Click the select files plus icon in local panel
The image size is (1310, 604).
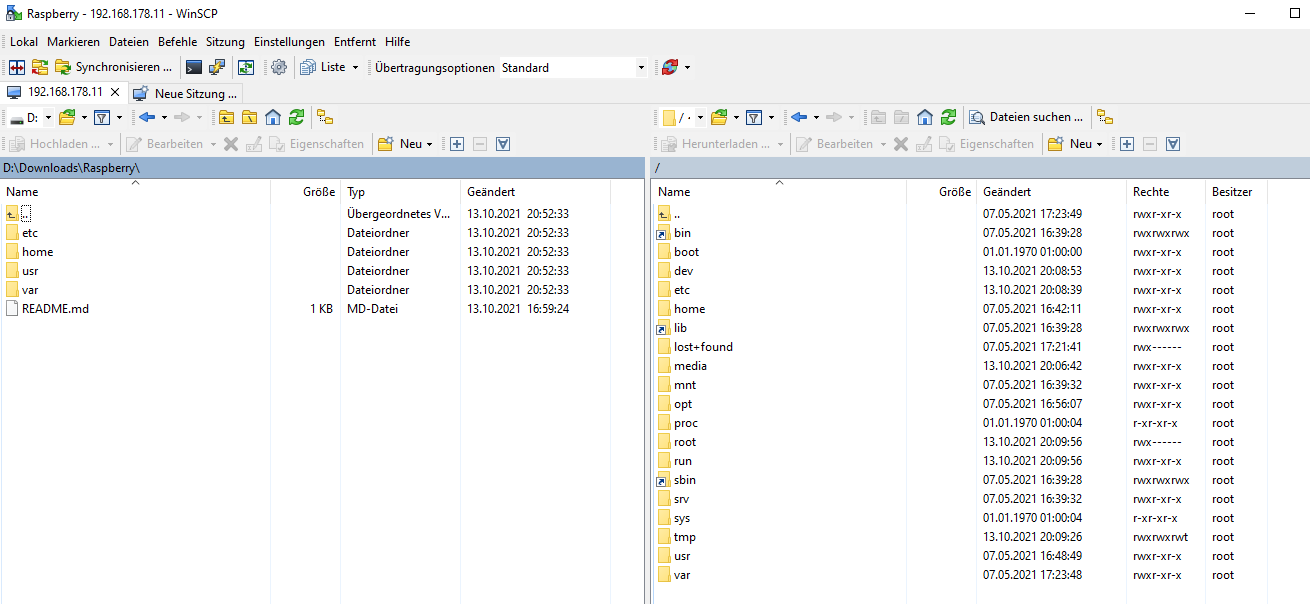point(457,144)
